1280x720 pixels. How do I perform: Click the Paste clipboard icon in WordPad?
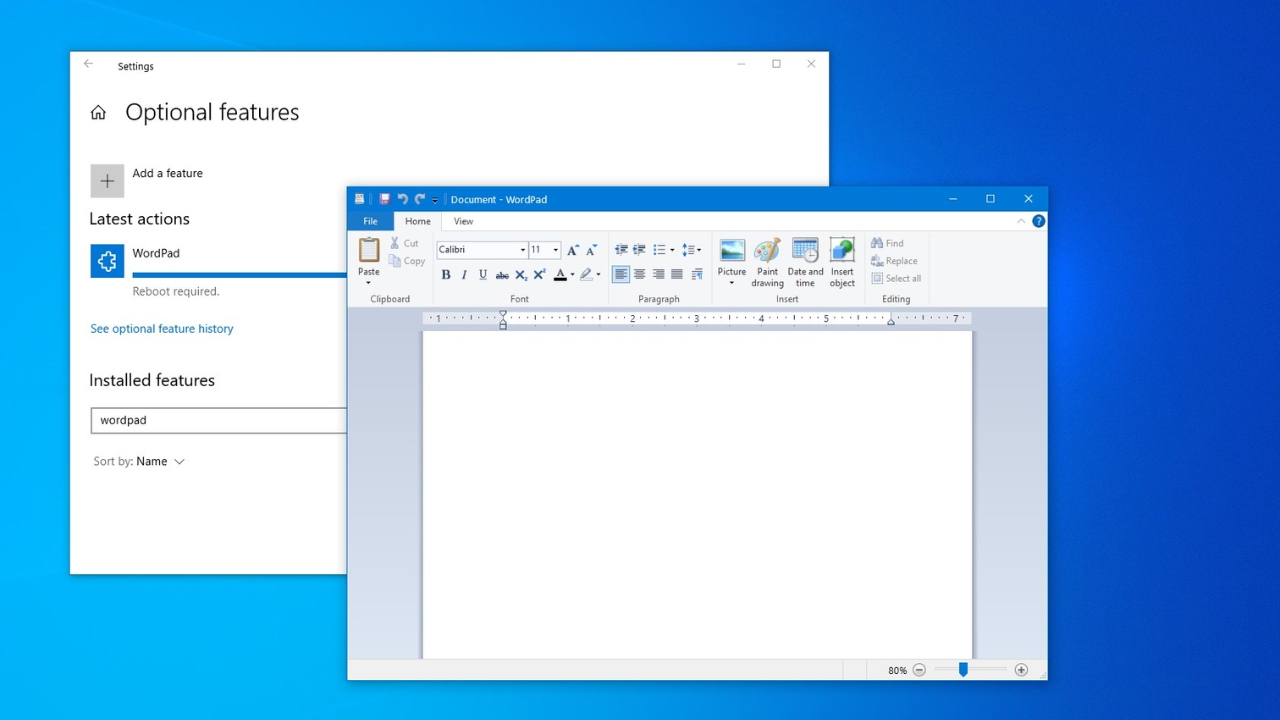[x=369, y=250]
